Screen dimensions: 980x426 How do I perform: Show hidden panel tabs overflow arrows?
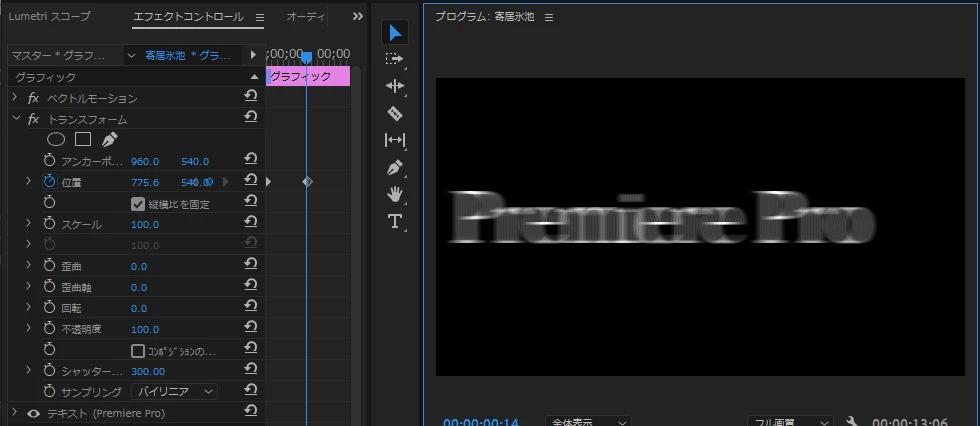(x=358, y=17)
